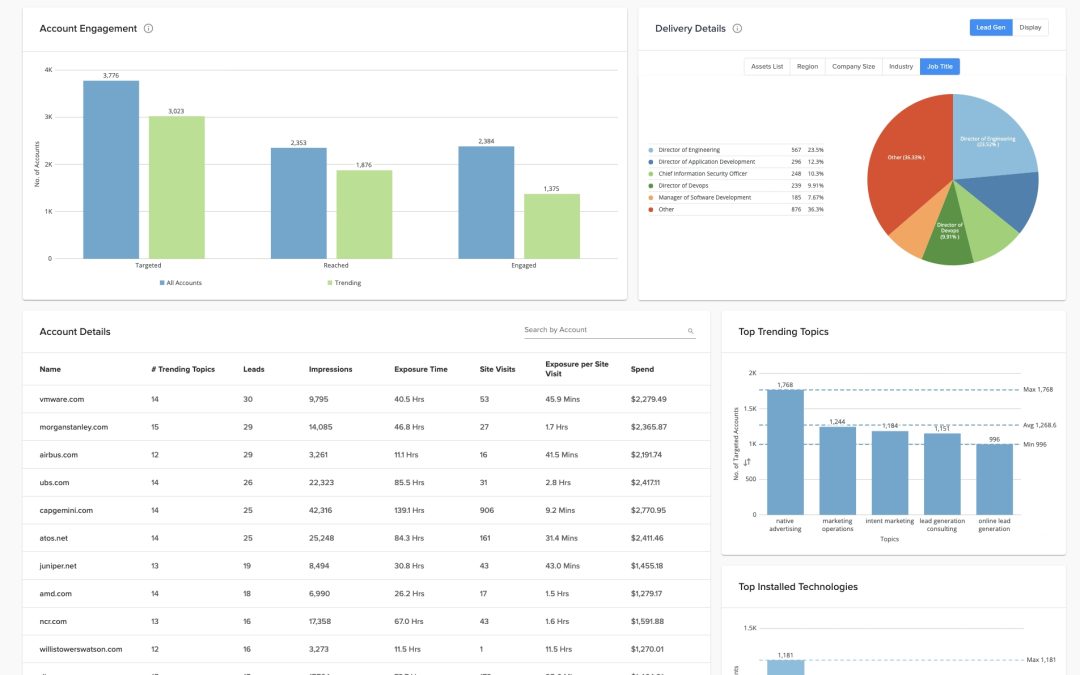Viewport: 1080px width, 675px height.
Task: Open the juniper.net account
Action: coord(58,566)
